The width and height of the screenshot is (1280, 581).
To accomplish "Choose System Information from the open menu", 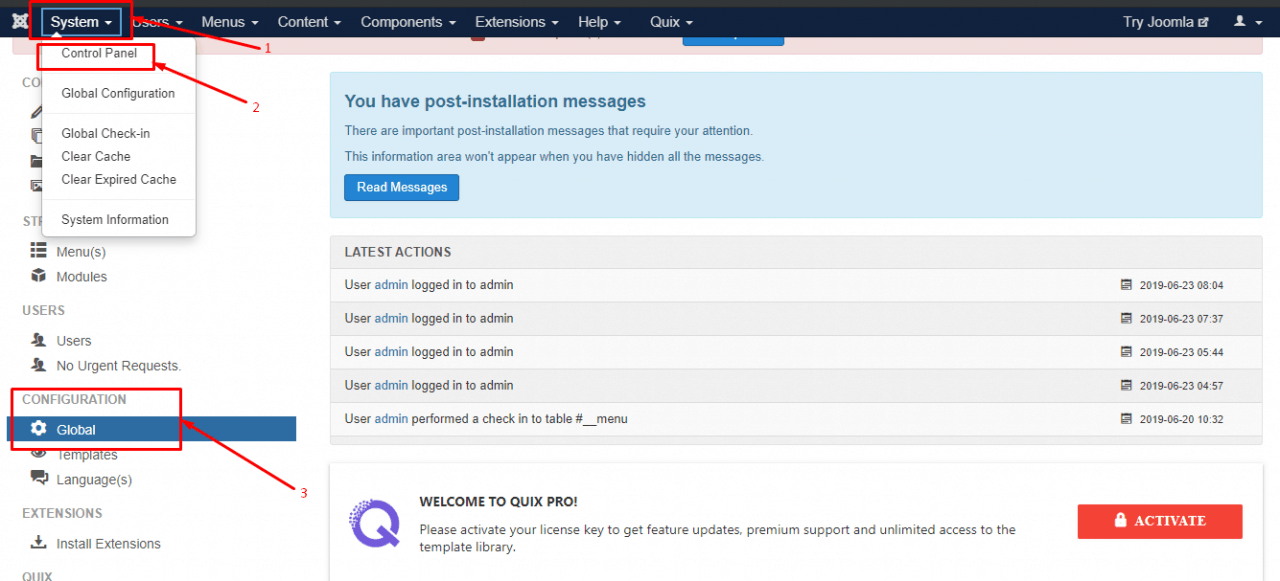I will [x=115, y=219].
